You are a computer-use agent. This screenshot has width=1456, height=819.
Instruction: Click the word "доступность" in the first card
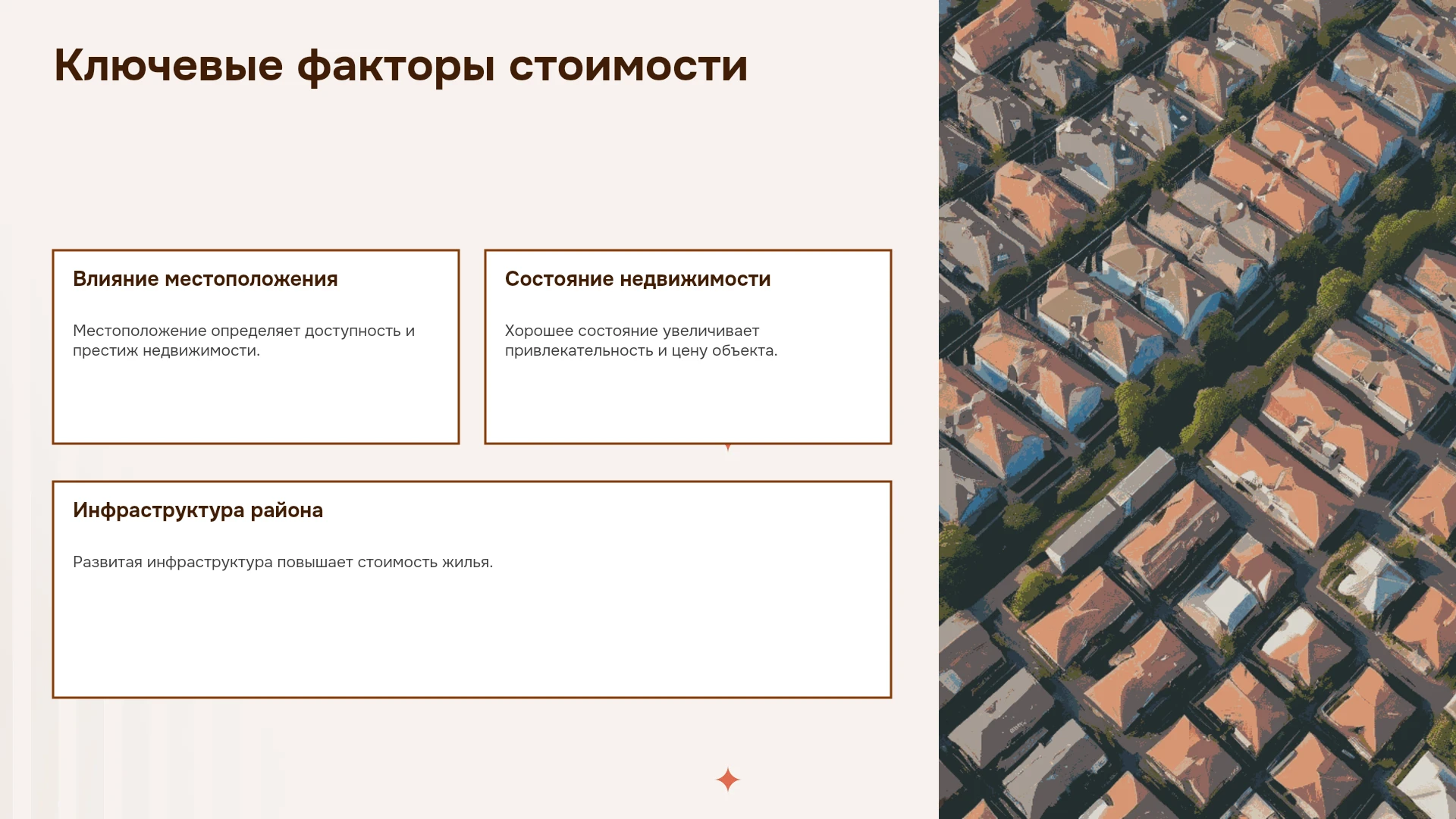point(353,331)
